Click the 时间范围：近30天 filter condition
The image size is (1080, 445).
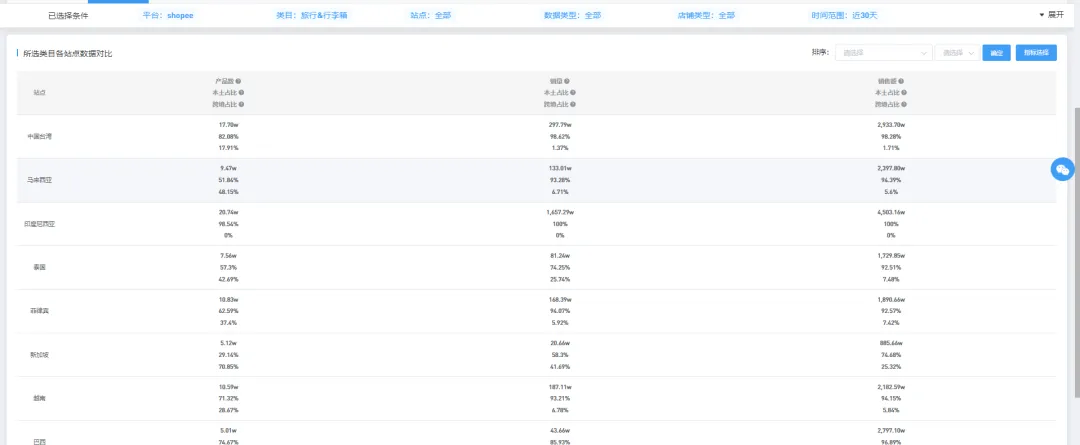[844, 15]
